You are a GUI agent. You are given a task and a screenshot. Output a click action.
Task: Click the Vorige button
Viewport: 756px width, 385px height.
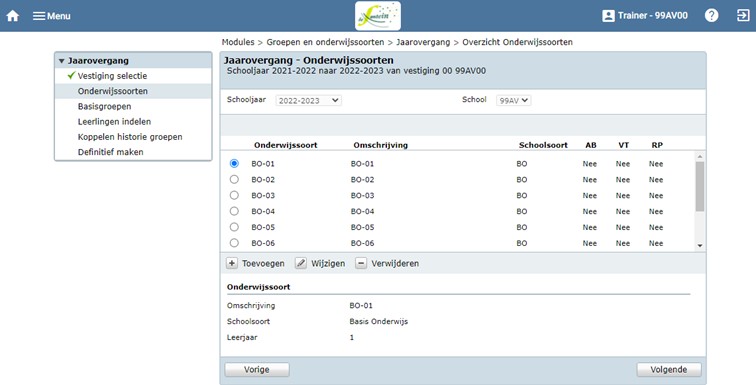tap(256, 370)
